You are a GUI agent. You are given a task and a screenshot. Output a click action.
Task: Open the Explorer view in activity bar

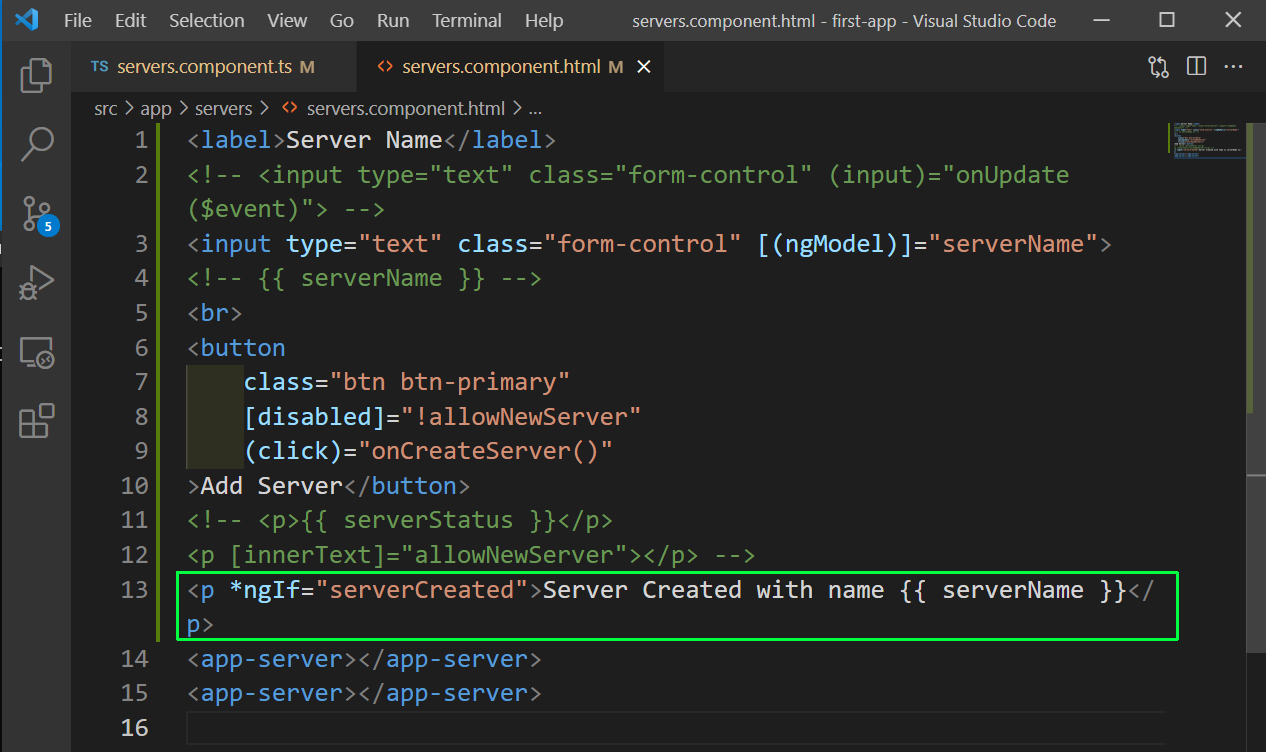36,76
